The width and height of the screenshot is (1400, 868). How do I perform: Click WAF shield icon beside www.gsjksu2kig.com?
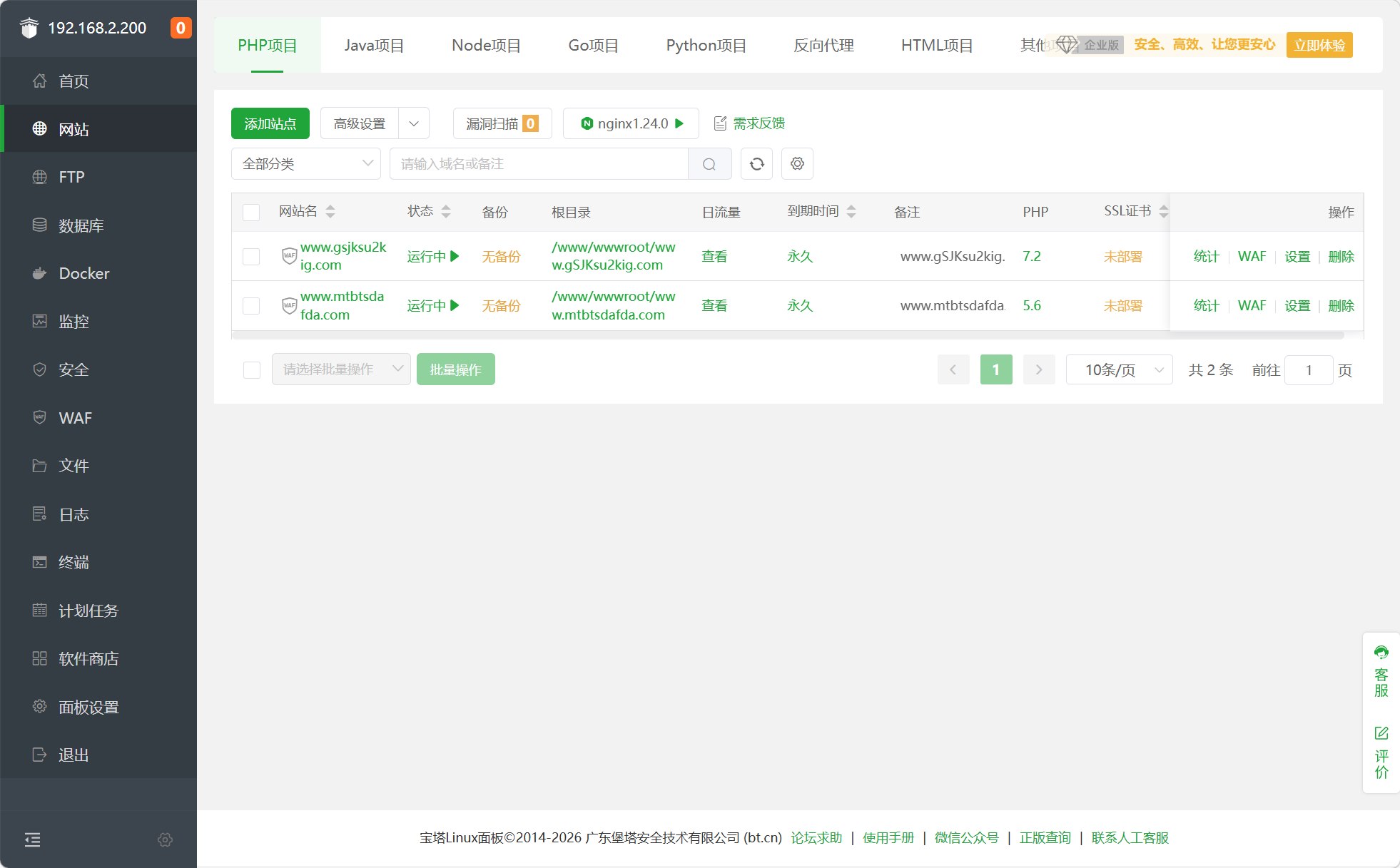tap(289, 256)
